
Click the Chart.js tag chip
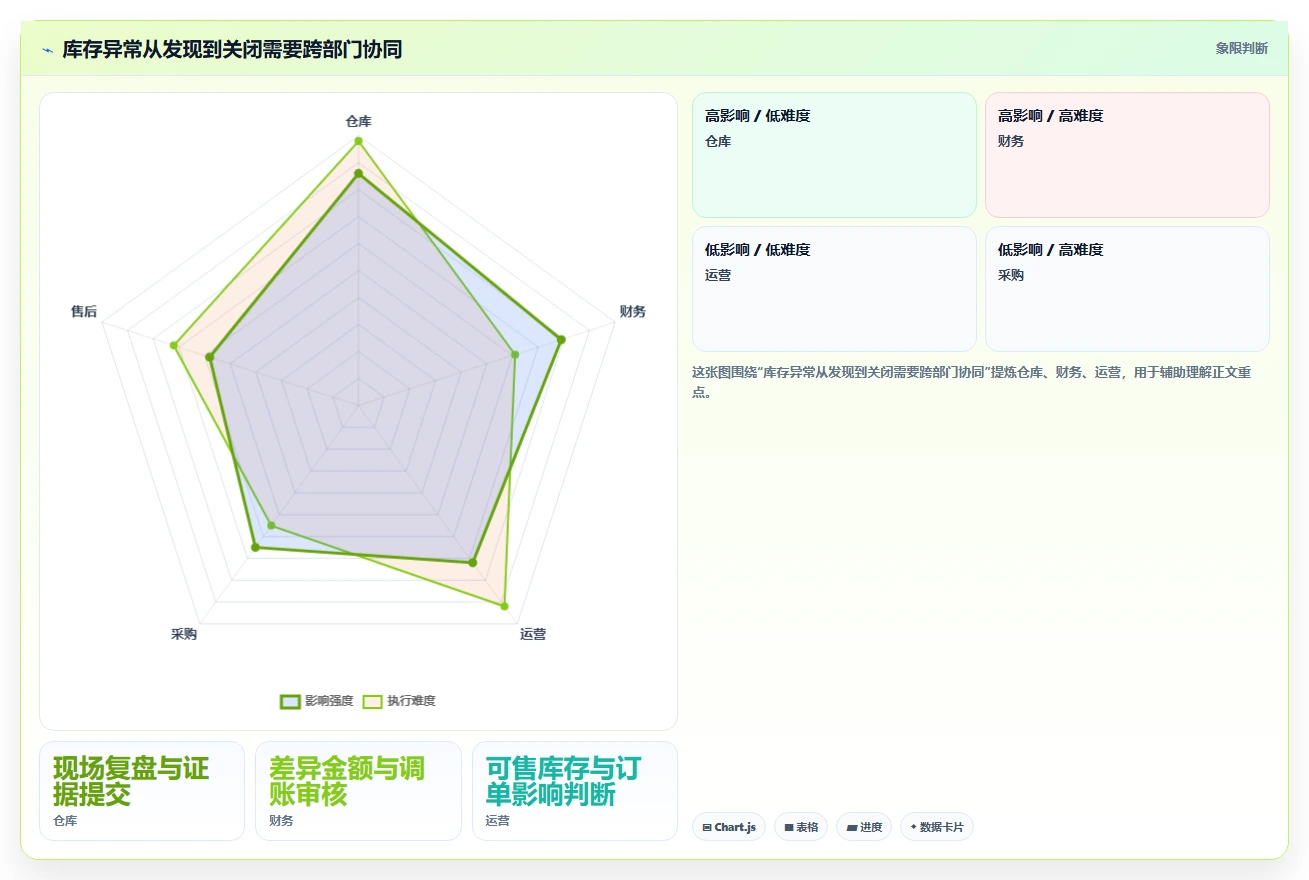point(729,827)
